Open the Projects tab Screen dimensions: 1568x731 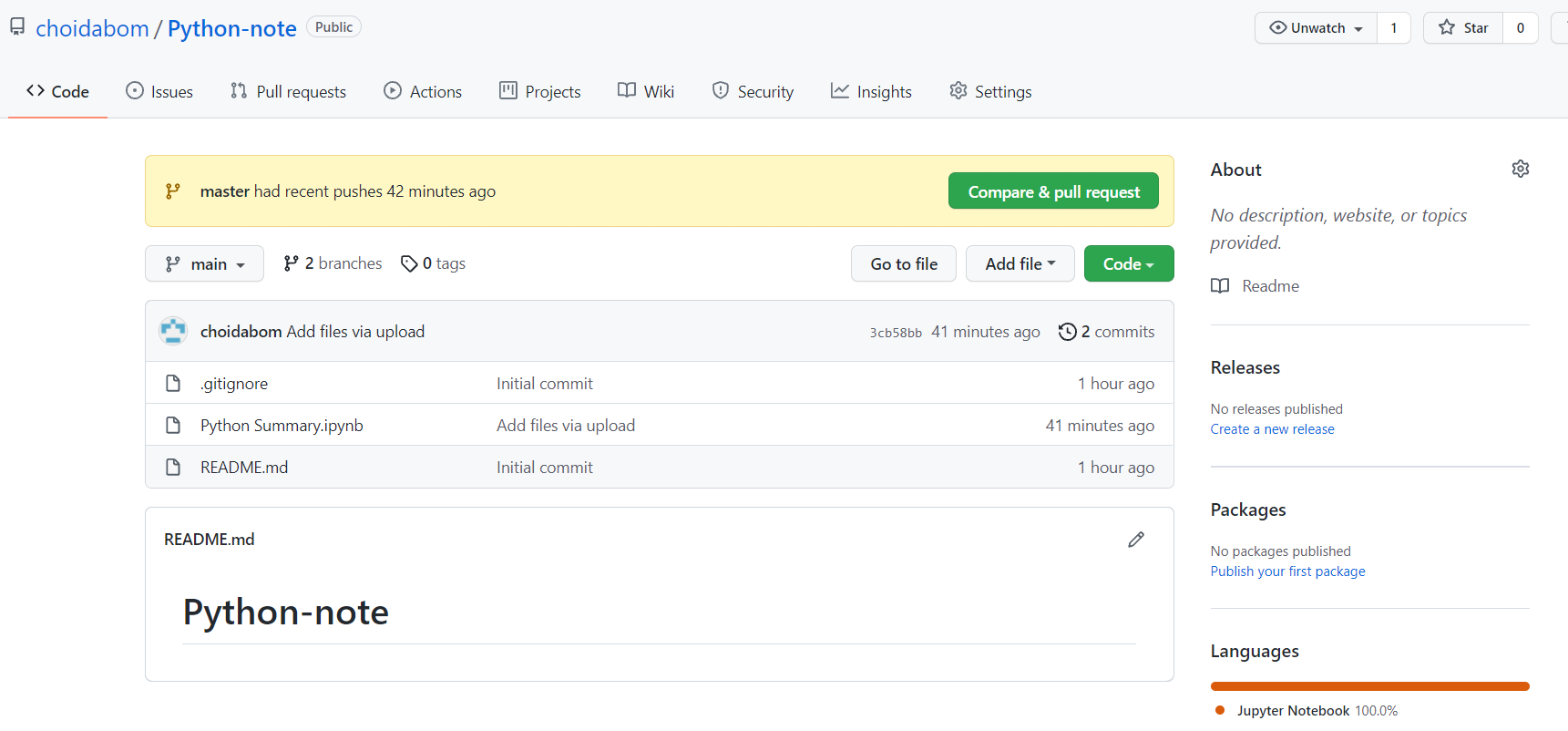point(540,91)
